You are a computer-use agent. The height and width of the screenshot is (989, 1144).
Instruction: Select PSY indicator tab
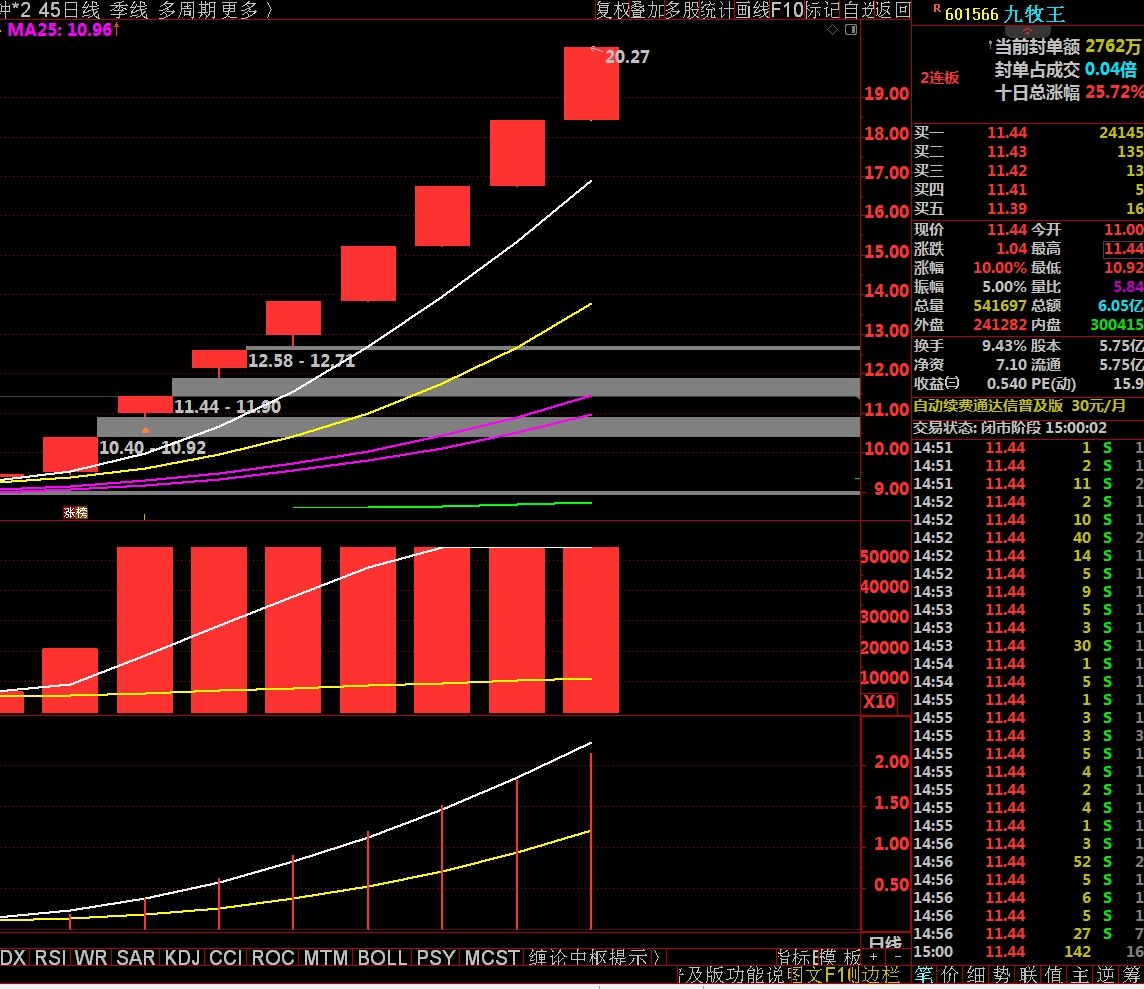pyautogui.click(x=436, y=957)
